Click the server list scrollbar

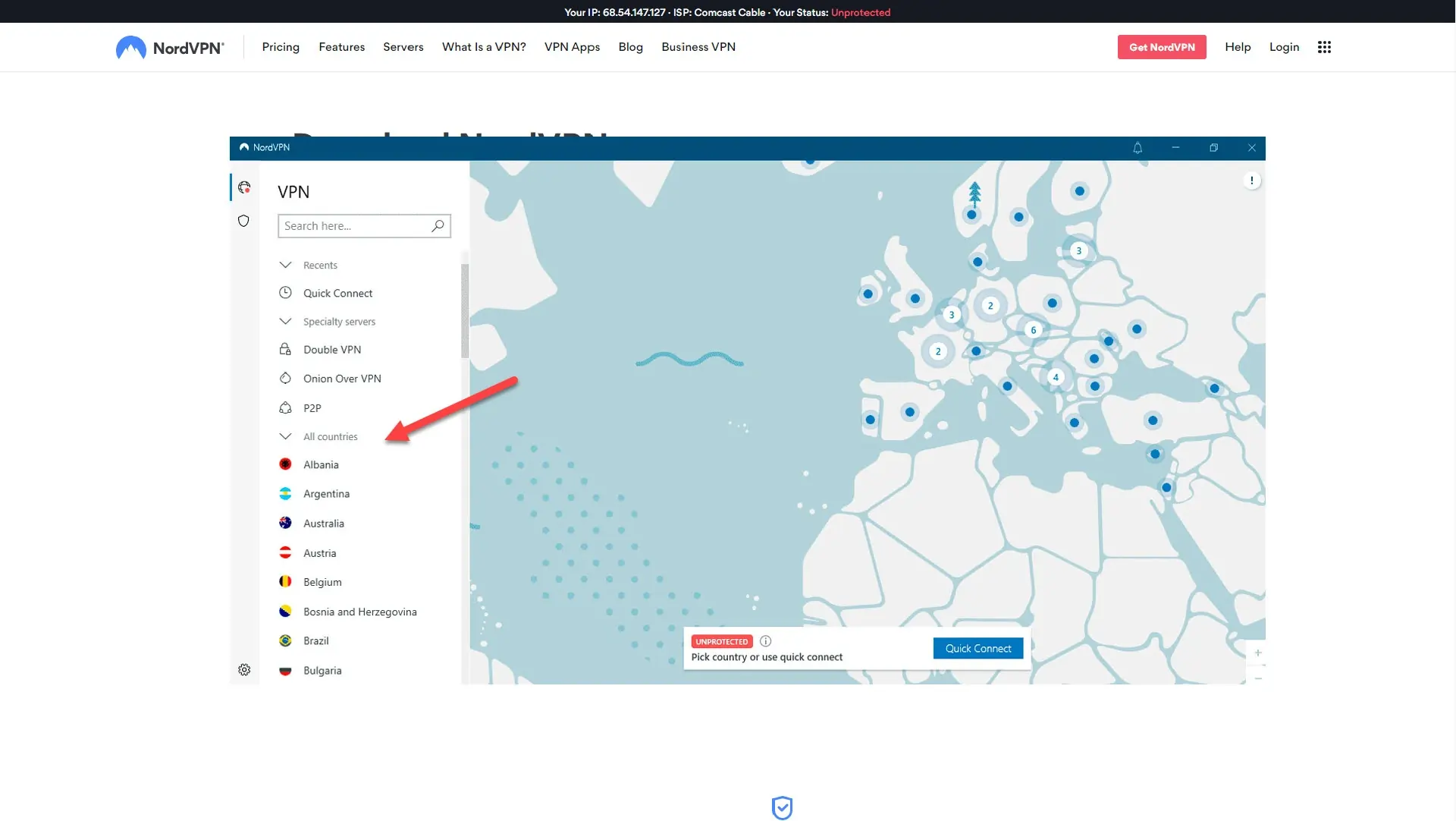click(465, 311)
